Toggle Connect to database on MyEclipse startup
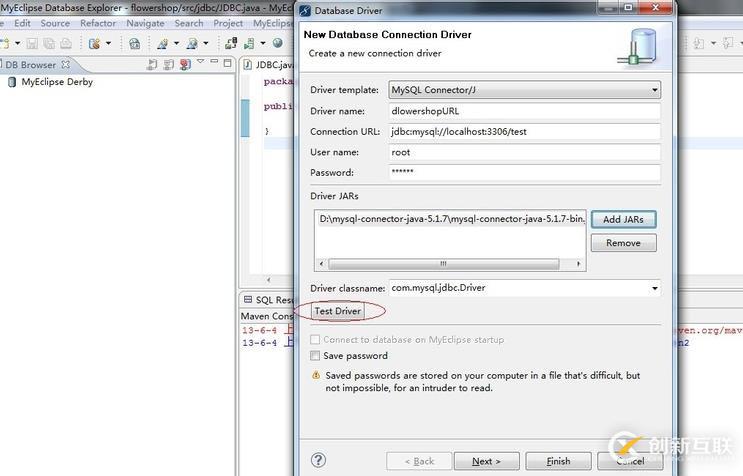Screen dimensions: 743x476 pos(315,340)
